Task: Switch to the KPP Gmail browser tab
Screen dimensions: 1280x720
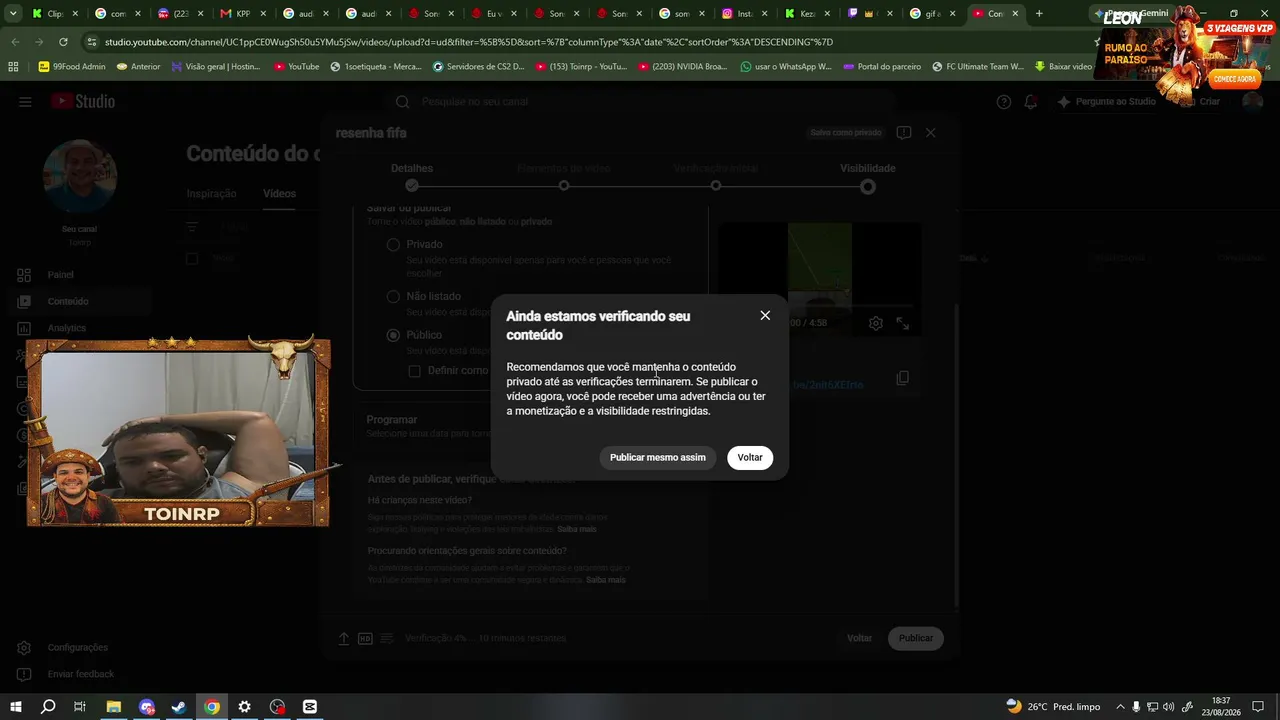Action: tap(235, 14)
